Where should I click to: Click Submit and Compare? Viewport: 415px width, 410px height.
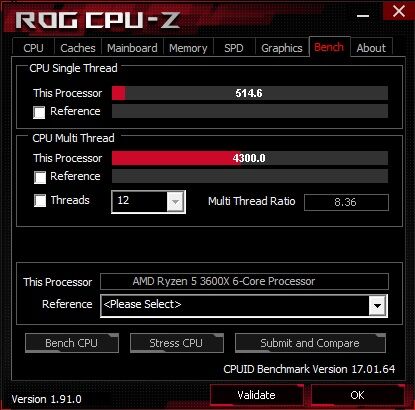click(x=310, y=343)
